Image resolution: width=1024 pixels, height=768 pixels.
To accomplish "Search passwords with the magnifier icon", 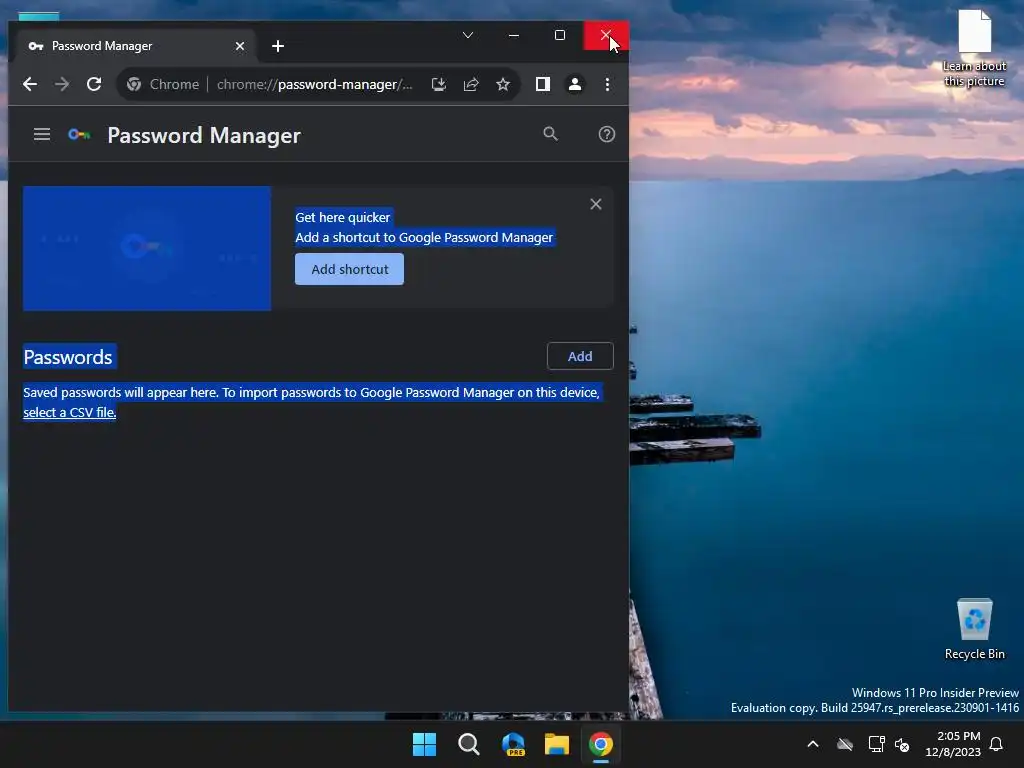I will pos(551,135).
